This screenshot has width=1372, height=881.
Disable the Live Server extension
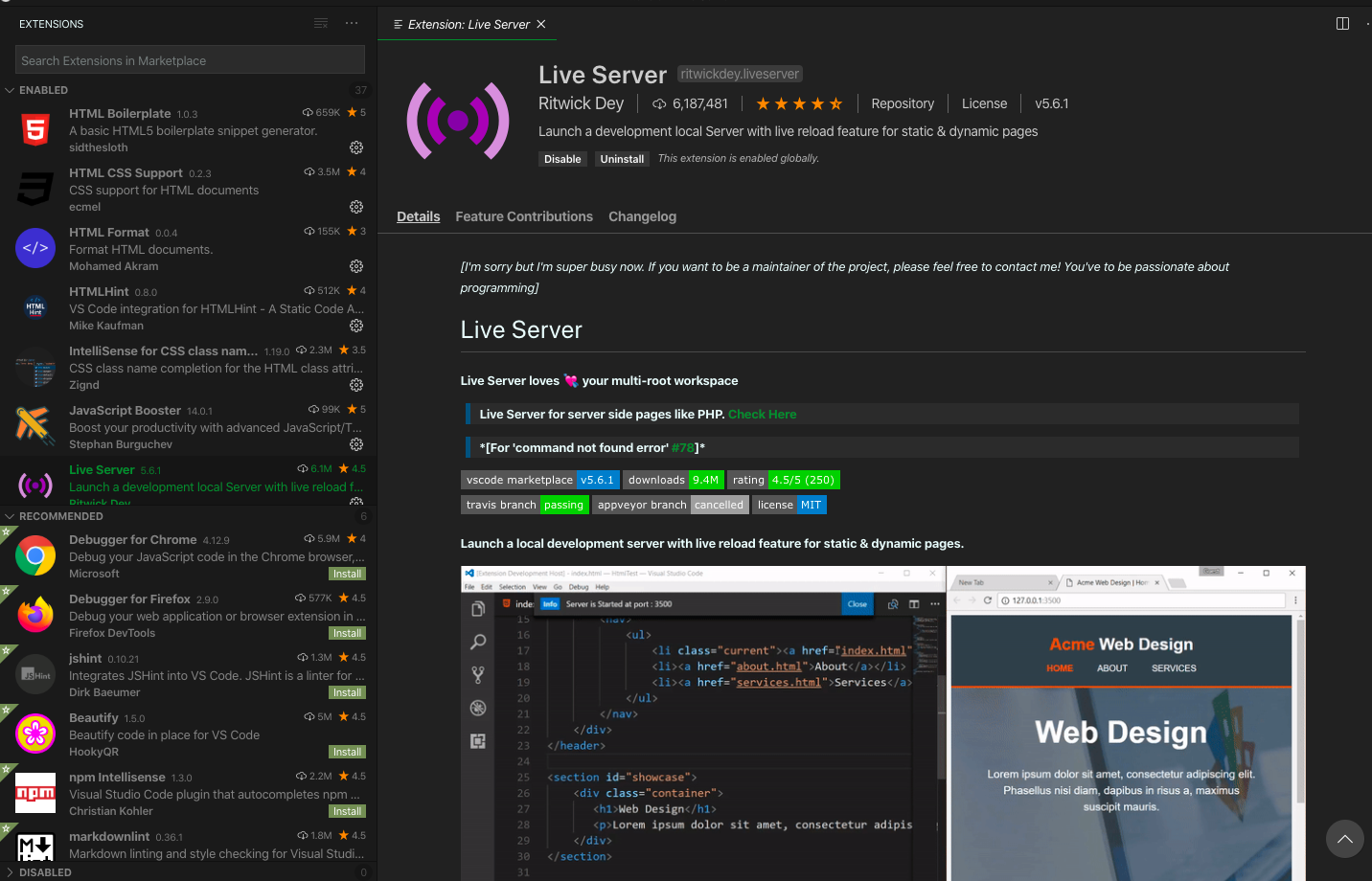click(562, 158)
